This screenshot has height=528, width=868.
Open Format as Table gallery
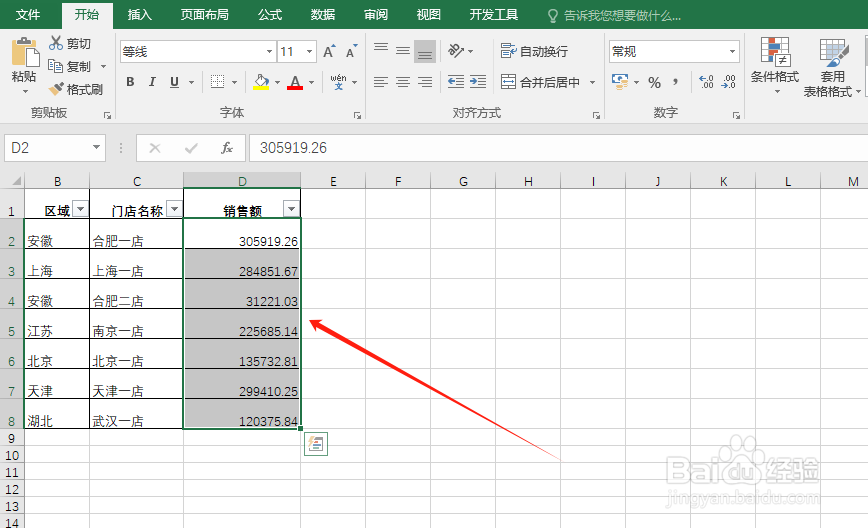coord(832,66)
